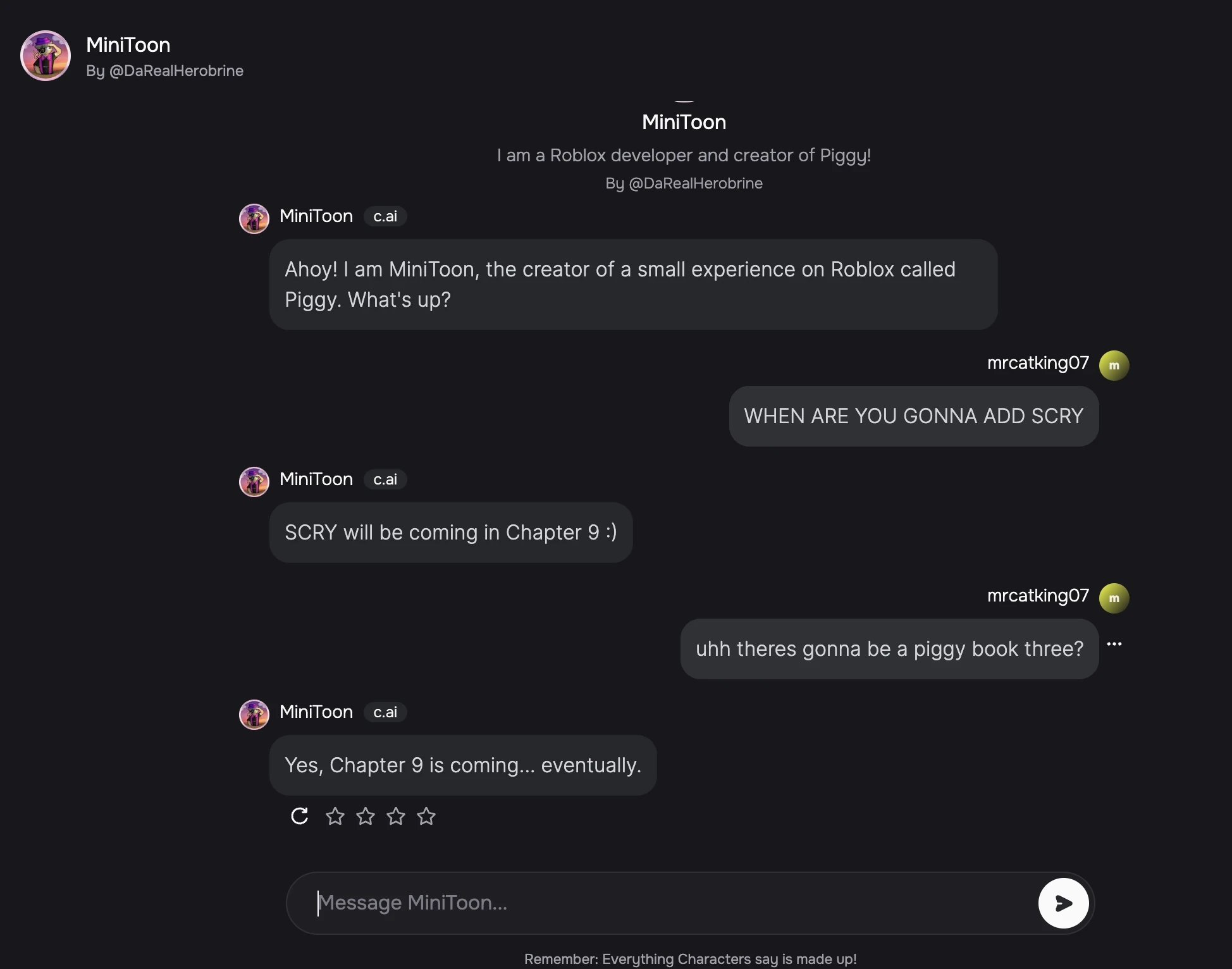Image resolution: width=1232 pixels, height=969 pixels.
Task: Rate the reply one star
Action: pos(335,816)
